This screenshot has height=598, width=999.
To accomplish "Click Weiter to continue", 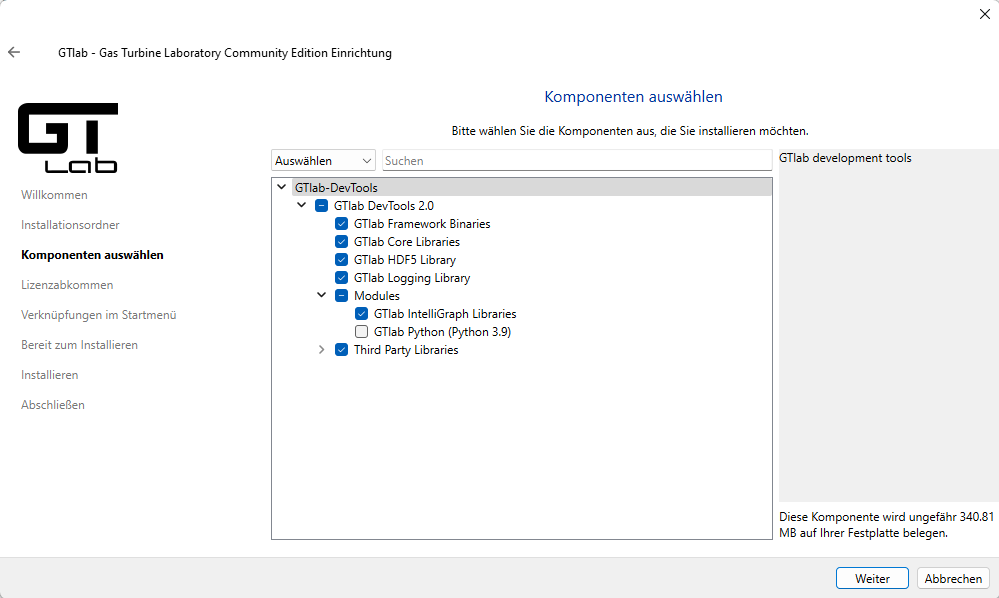I will [x=872, y=578].
